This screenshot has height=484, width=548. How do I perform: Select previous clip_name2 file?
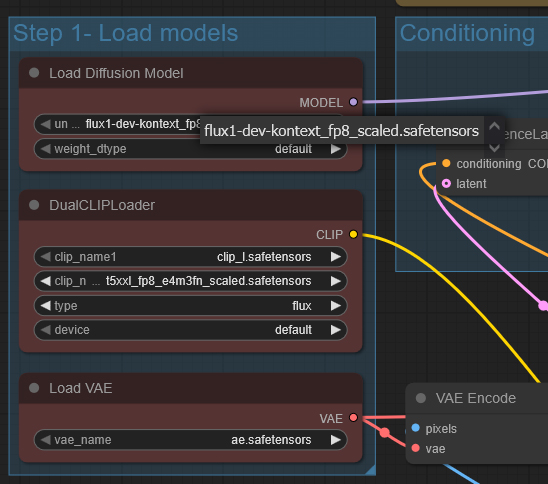click(x=45, y=281)
